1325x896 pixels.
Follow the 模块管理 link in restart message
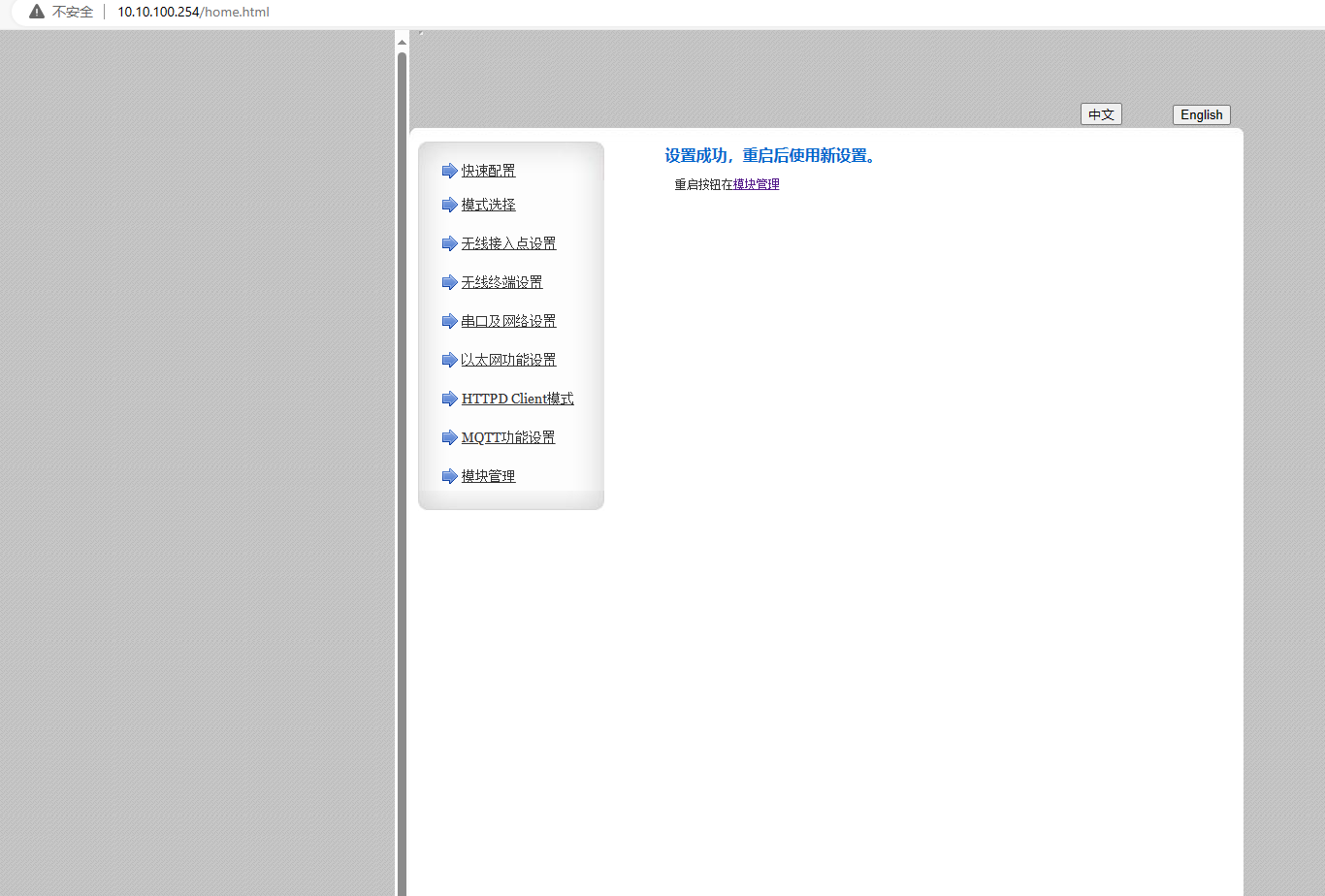click(756, 184)
